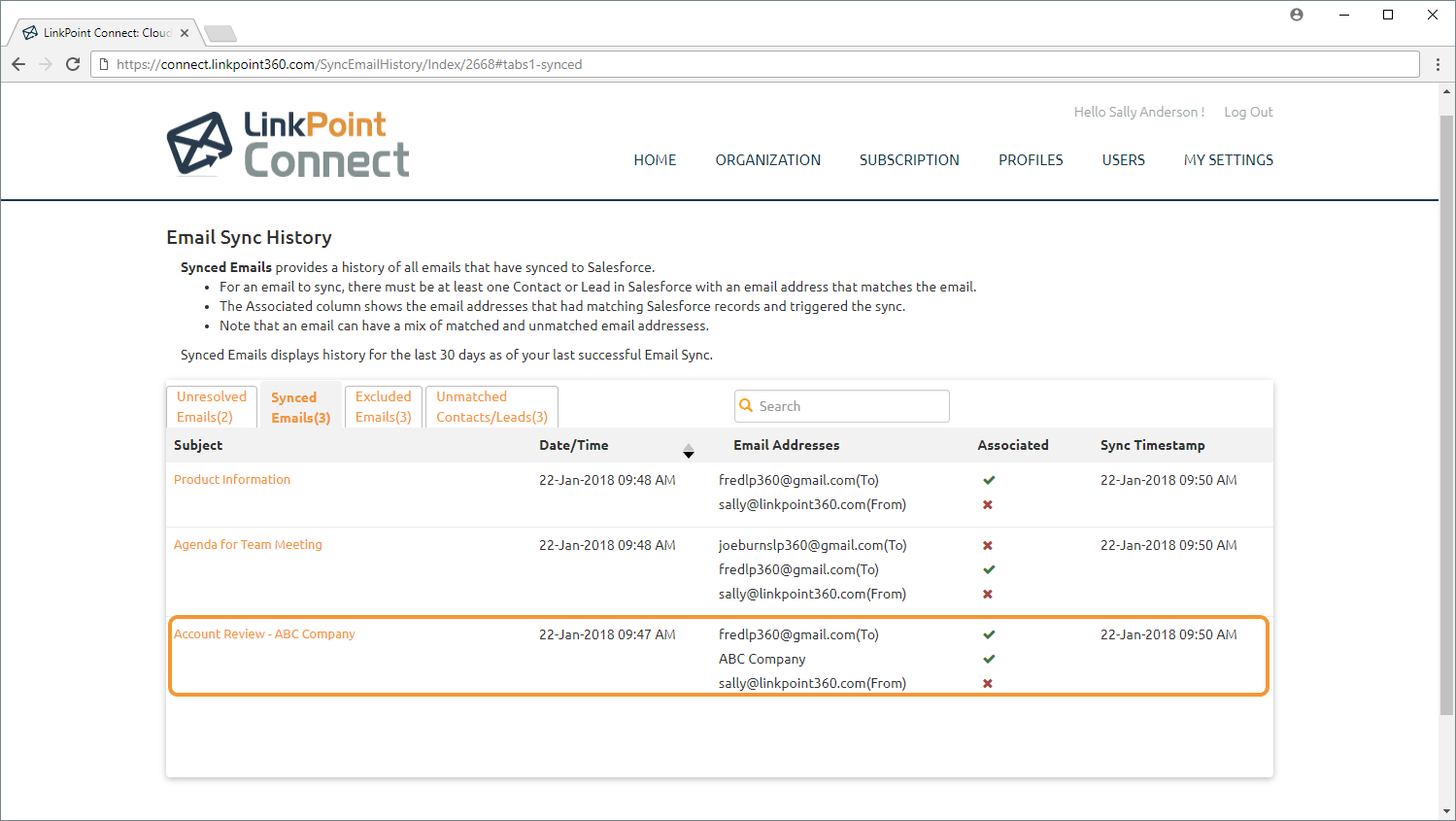Click the Sync Timestamp column header

tap(1153, 445)
